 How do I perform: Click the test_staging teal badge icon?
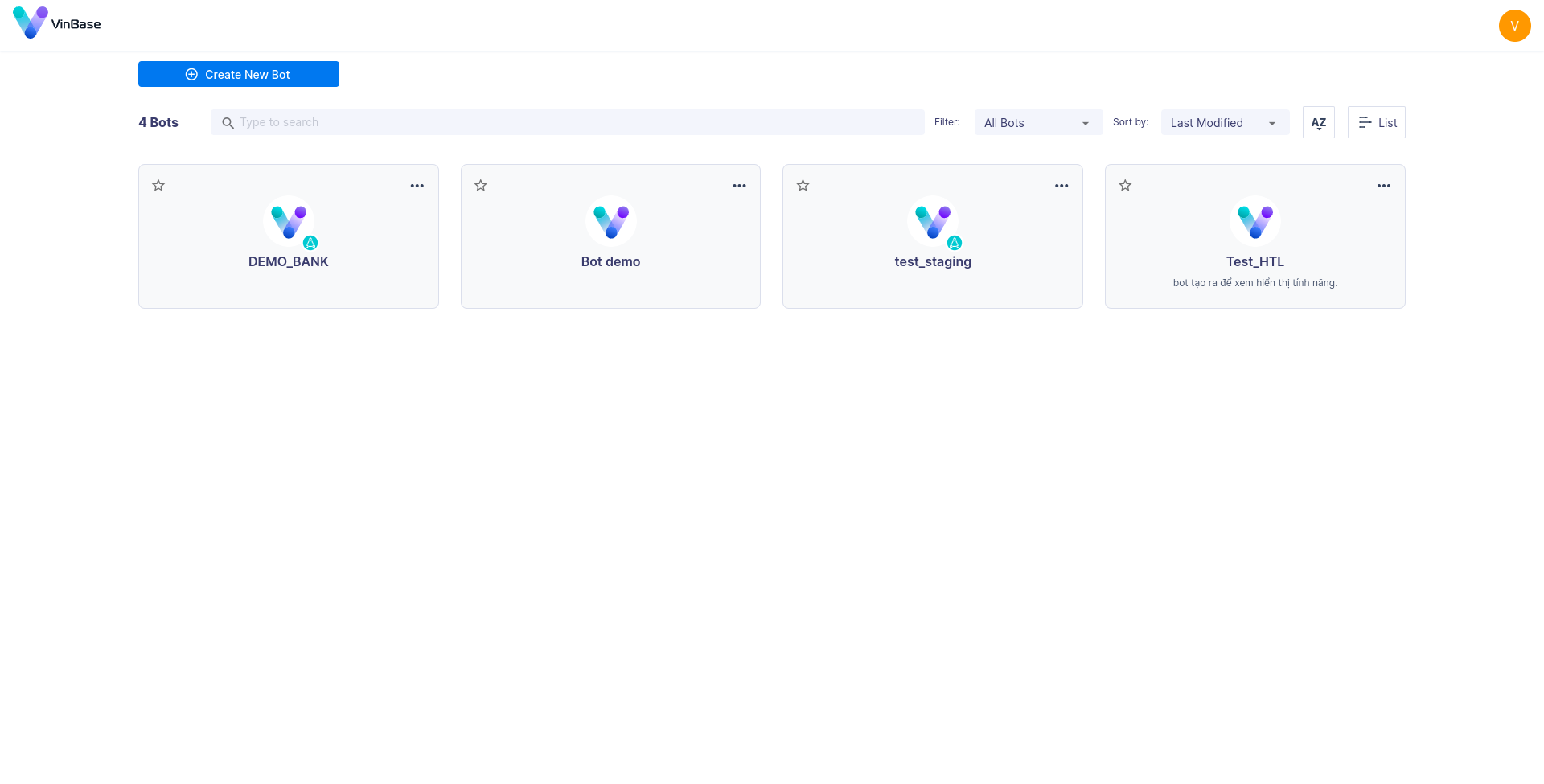pyautogui.click(x=955, y=243)
